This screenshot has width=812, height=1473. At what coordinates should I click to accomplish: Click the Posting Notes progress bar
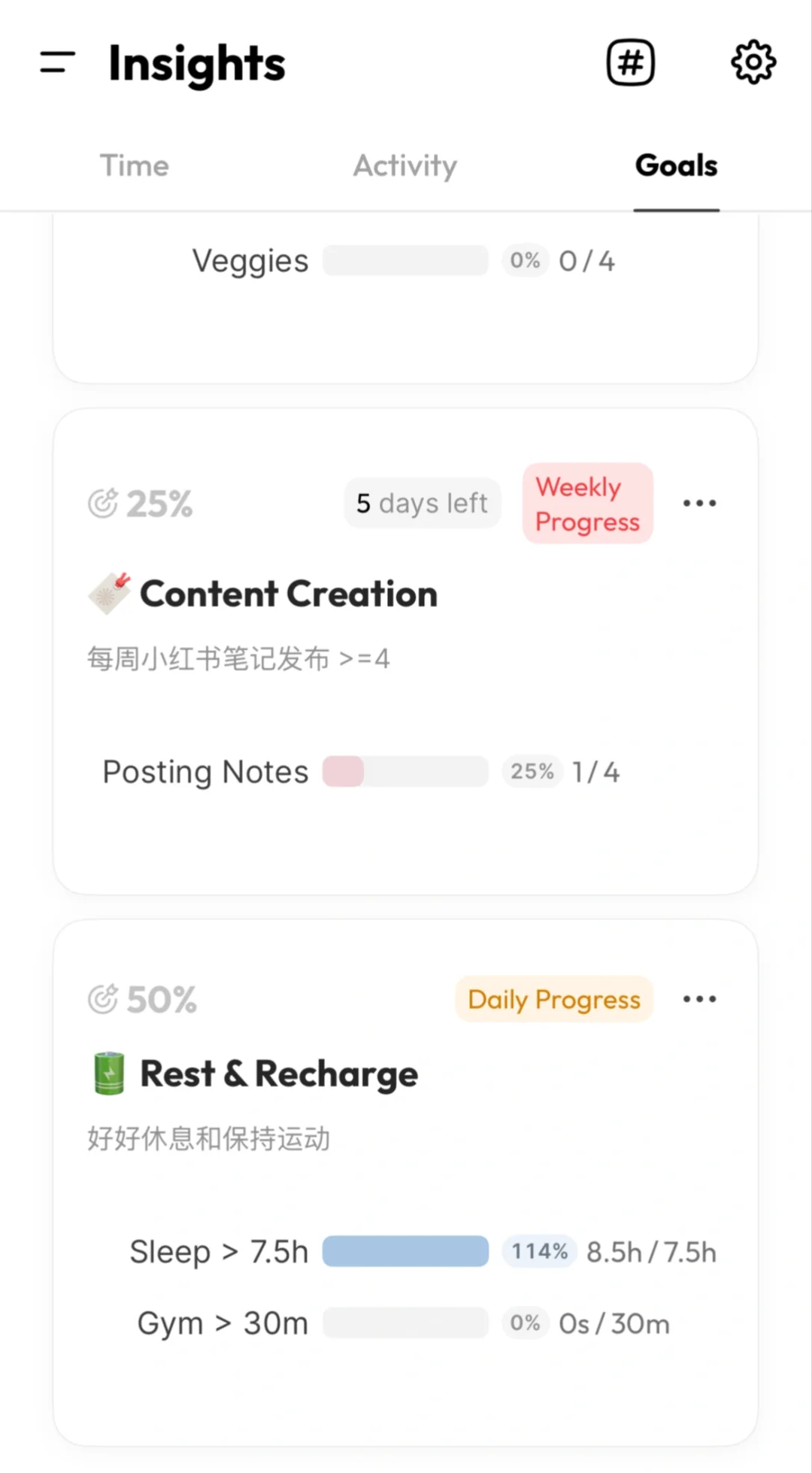point(405,772)
